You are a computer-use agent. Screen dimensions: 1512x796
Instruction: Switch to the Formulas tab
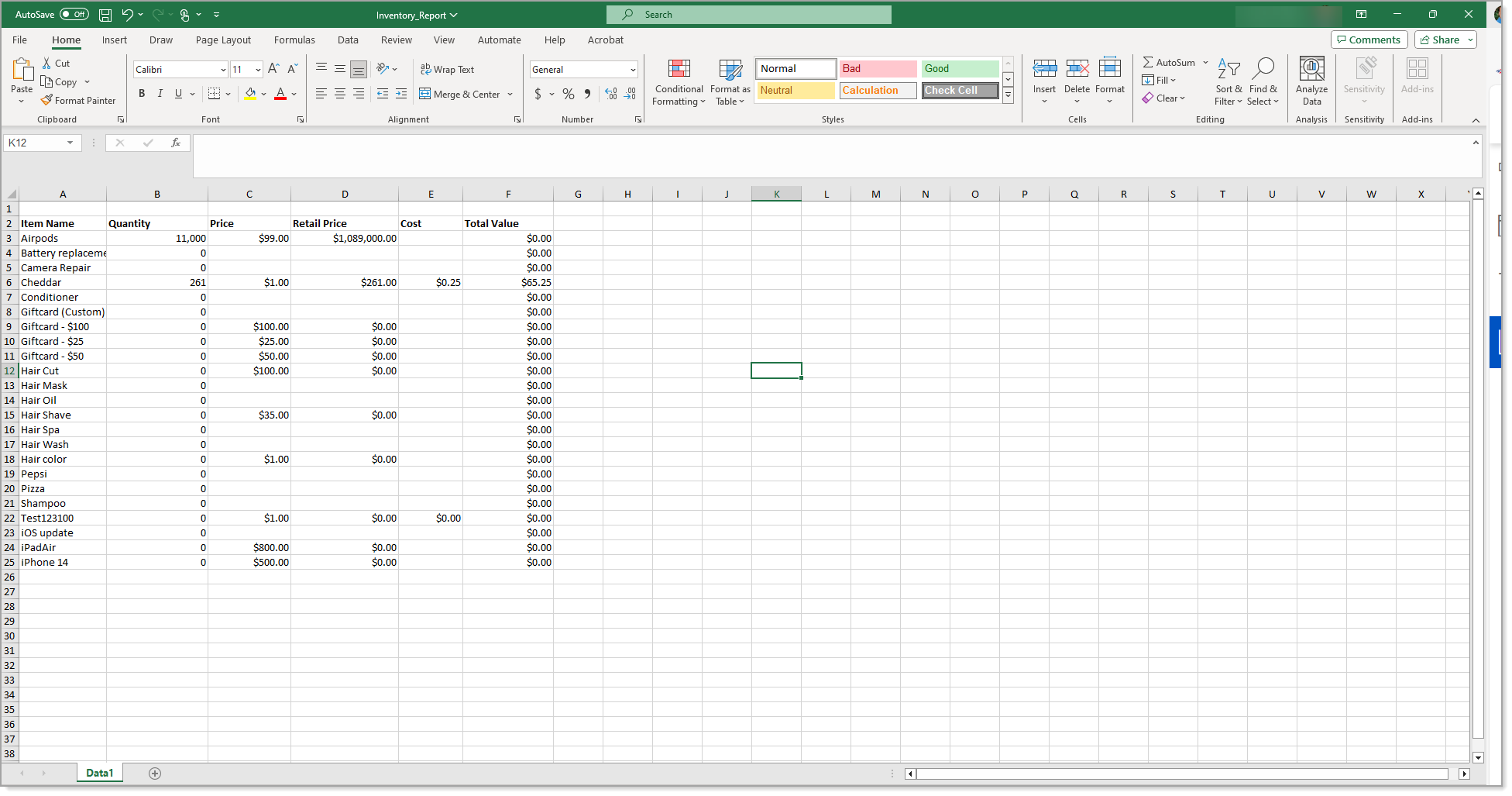click(294, 40)
